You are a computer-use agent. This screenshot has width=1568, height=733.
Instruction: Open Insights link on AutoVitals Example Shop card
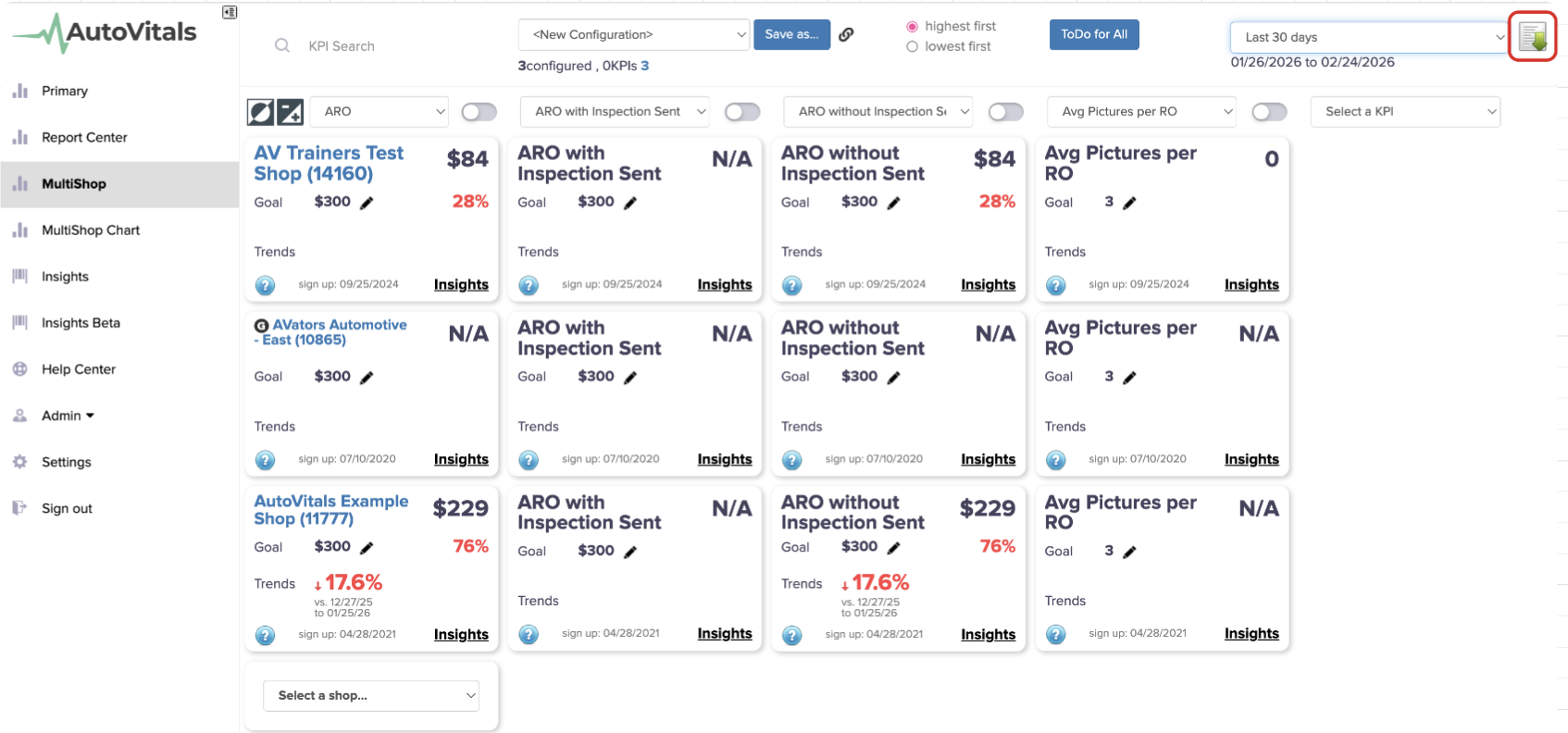click(x=461, y=635)
